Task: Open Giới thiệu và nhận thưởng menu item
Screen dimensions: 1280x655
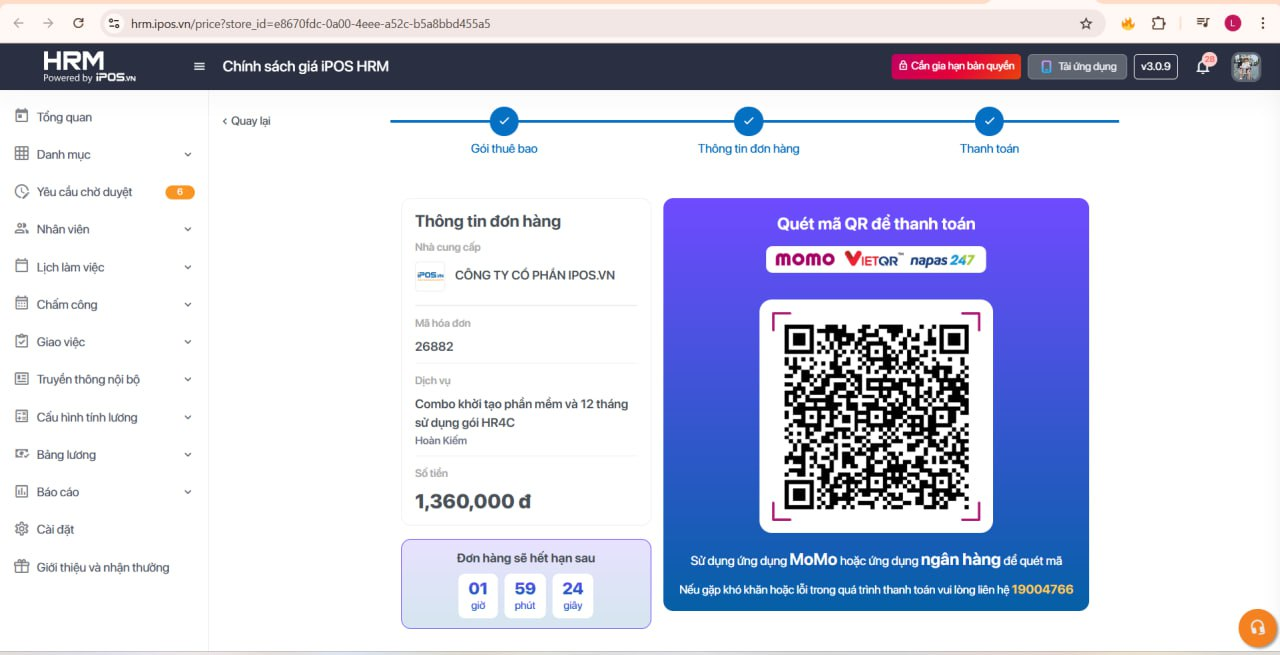Action: (x=104, y=567)
